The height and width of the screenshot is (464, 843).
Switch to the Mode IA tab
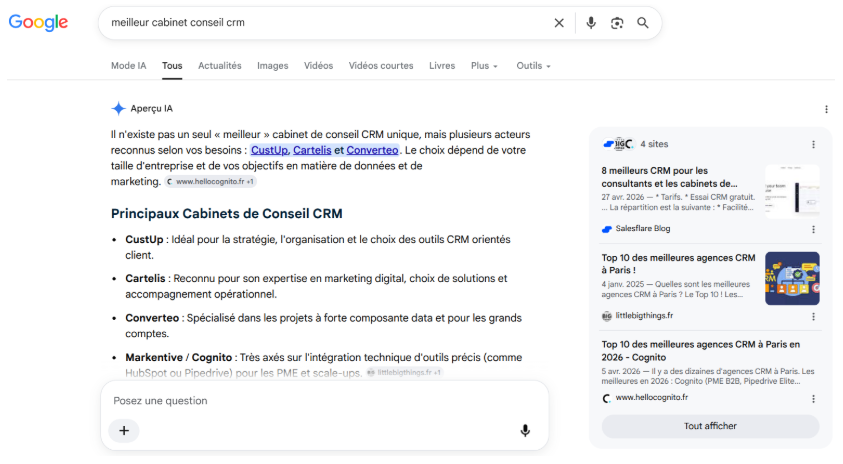[128, 66]
